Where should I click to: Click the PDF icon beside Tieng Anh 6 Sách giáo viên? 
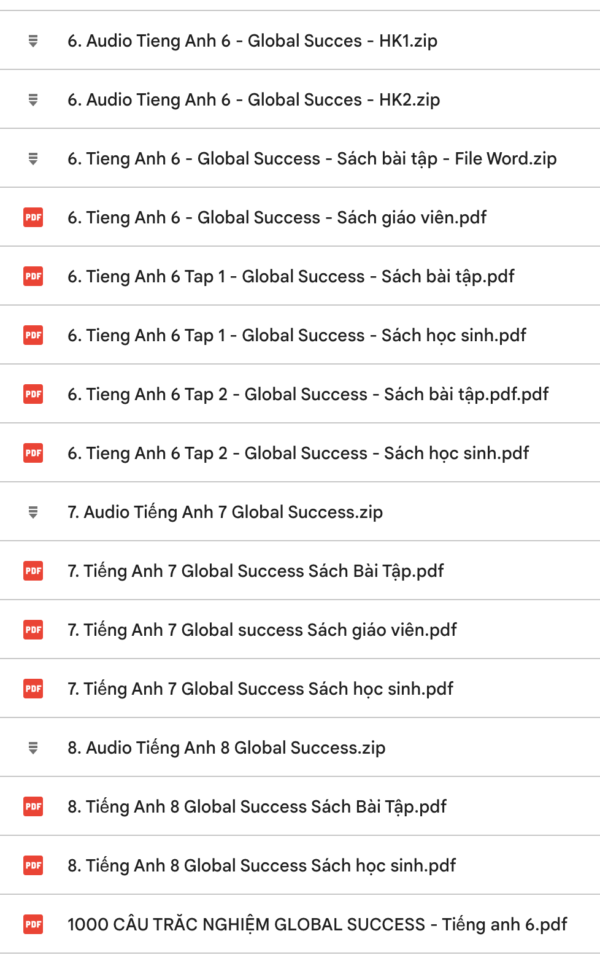(32, 217)
